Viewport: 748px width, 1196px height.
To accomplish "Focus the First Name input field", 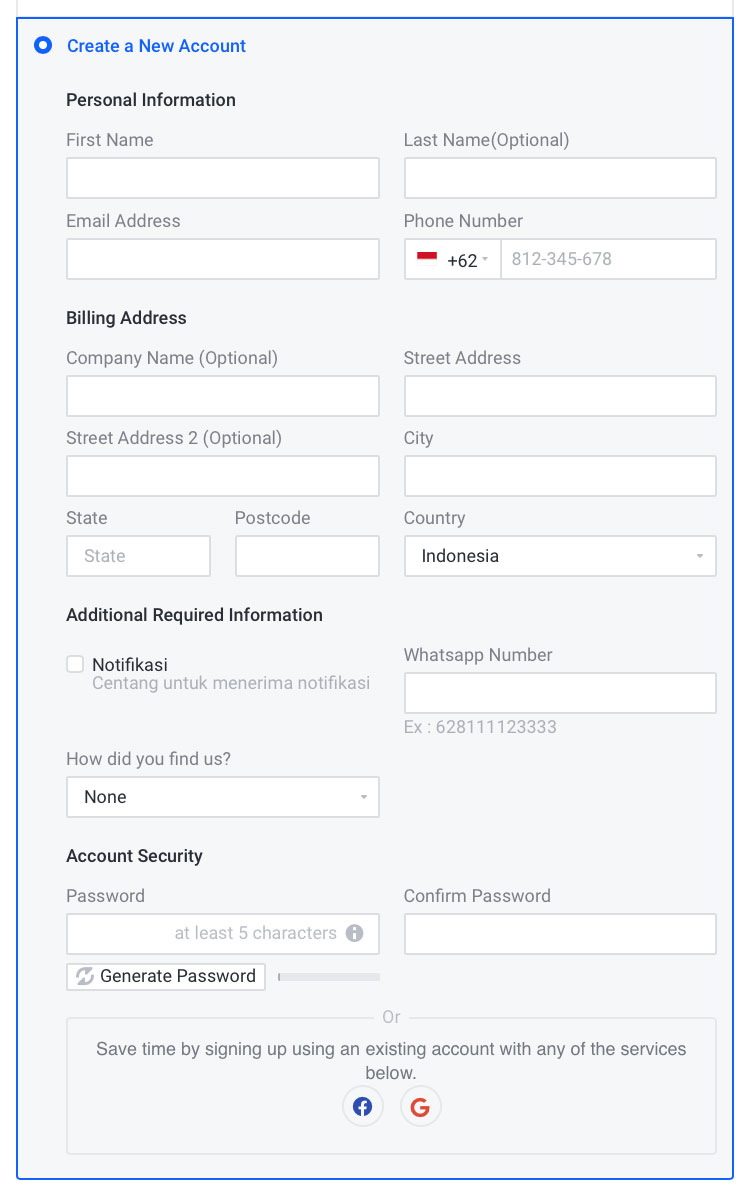I will point(223,178).
